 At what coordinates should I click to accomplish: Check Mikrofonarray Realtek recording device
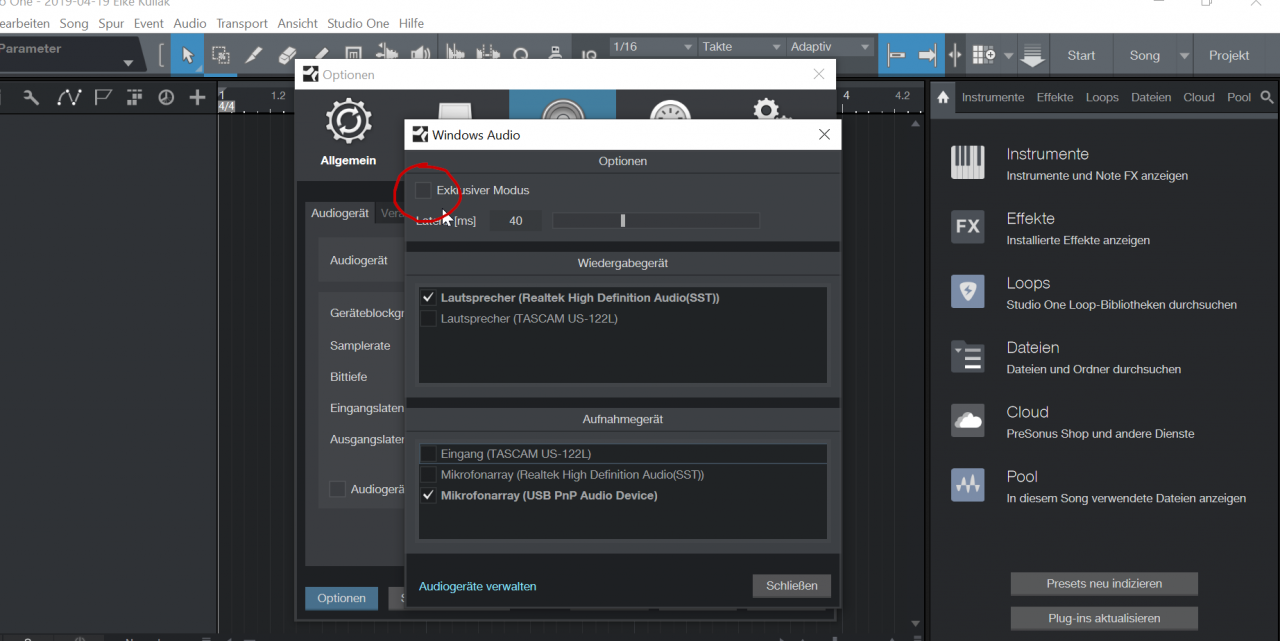click(428, 475)
